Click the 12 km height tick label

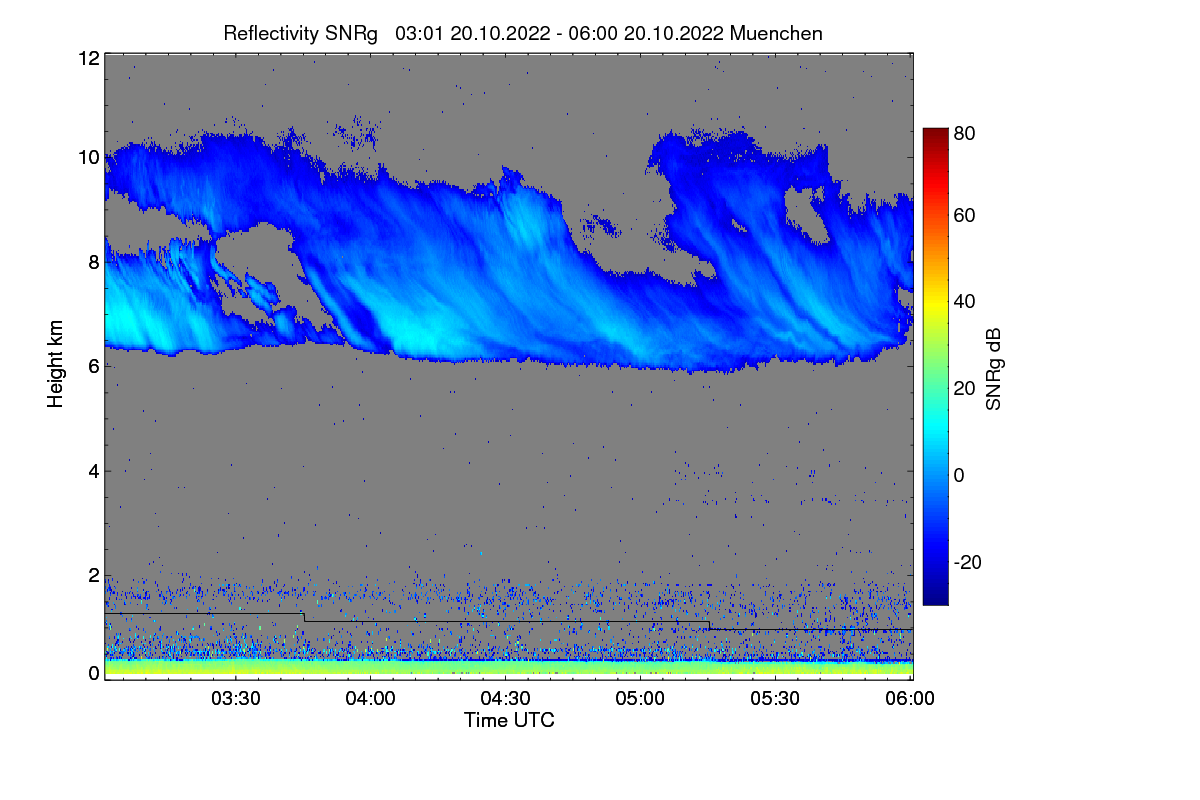(88, 58)
